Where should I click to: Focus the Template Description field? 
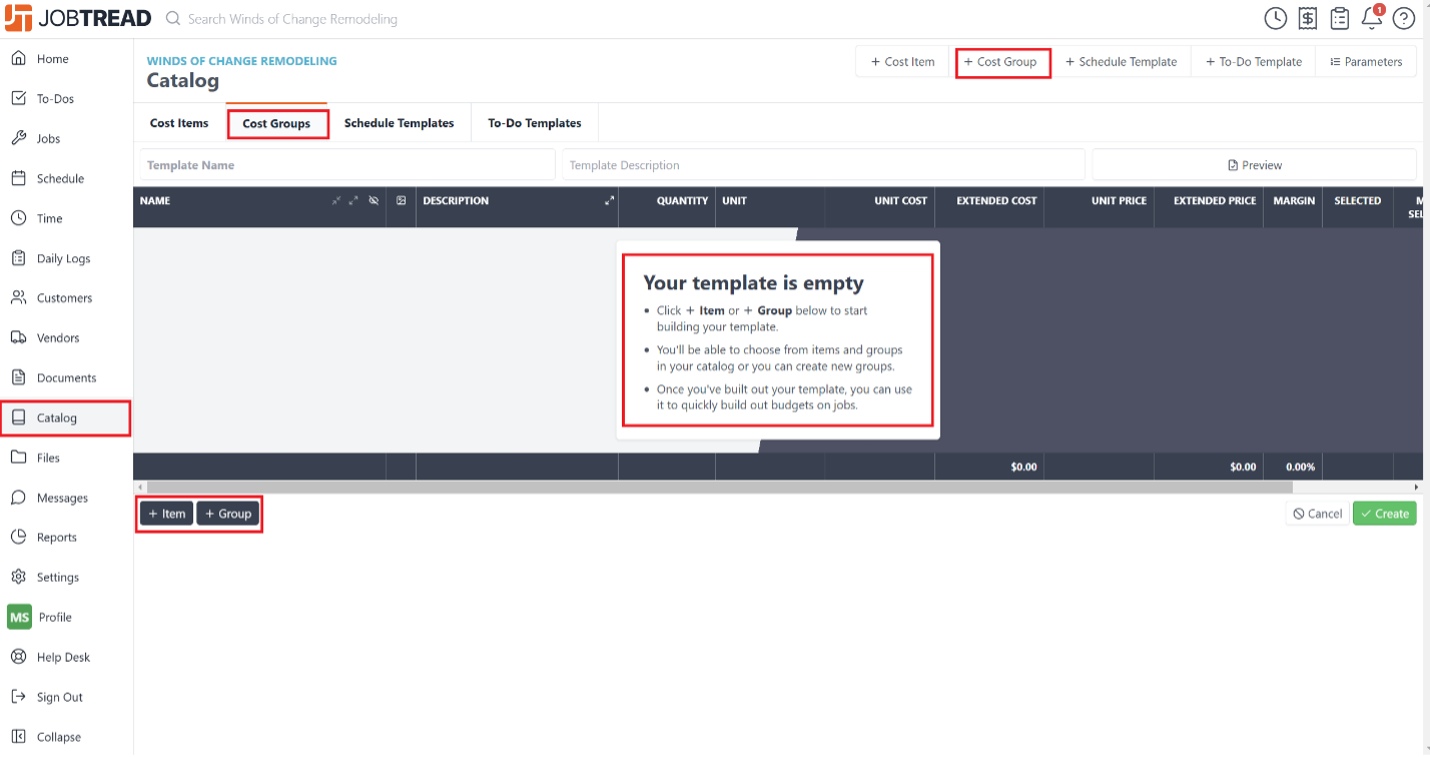[x=823, y=165]
